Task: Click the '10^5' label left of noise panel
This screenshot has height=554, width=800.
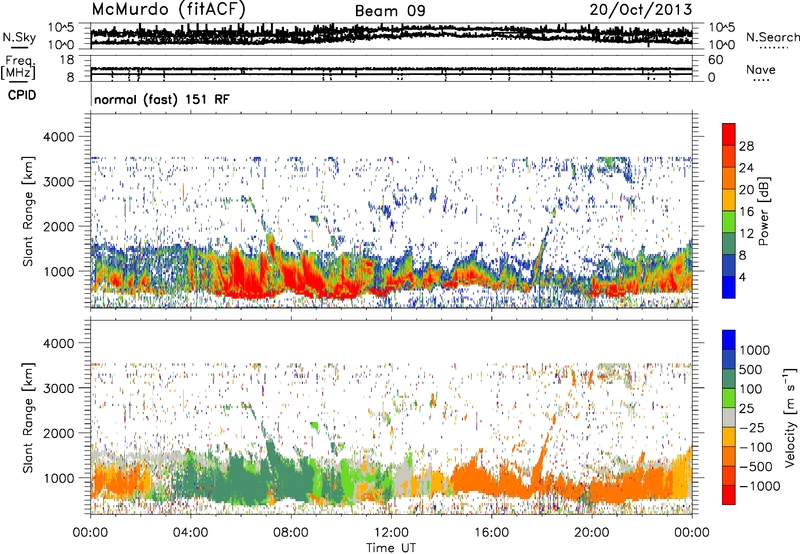Action: pyautogui.click(x=61, y=28)
